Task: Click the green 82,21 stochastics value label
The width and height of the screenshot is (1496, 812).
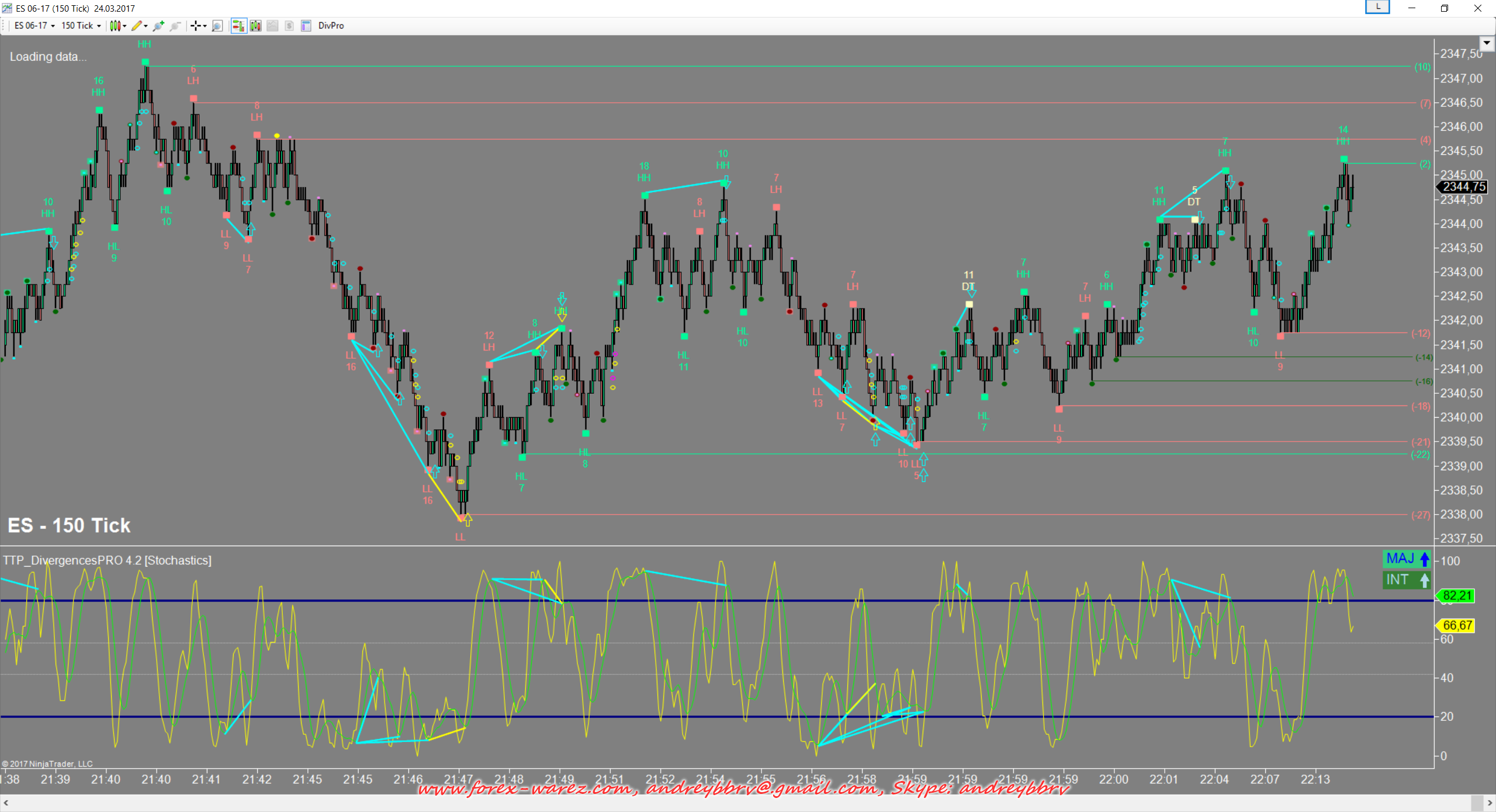Action: (1457, 596)
